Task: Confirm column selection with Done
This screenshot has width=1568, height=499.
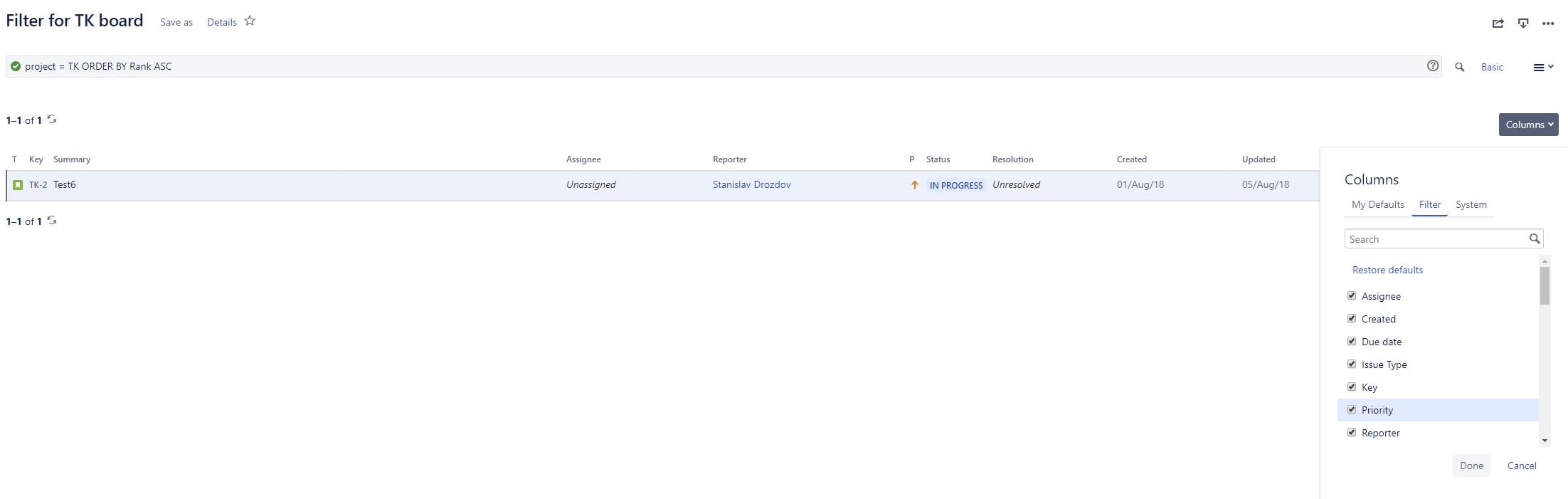Action: point(1471,466)
